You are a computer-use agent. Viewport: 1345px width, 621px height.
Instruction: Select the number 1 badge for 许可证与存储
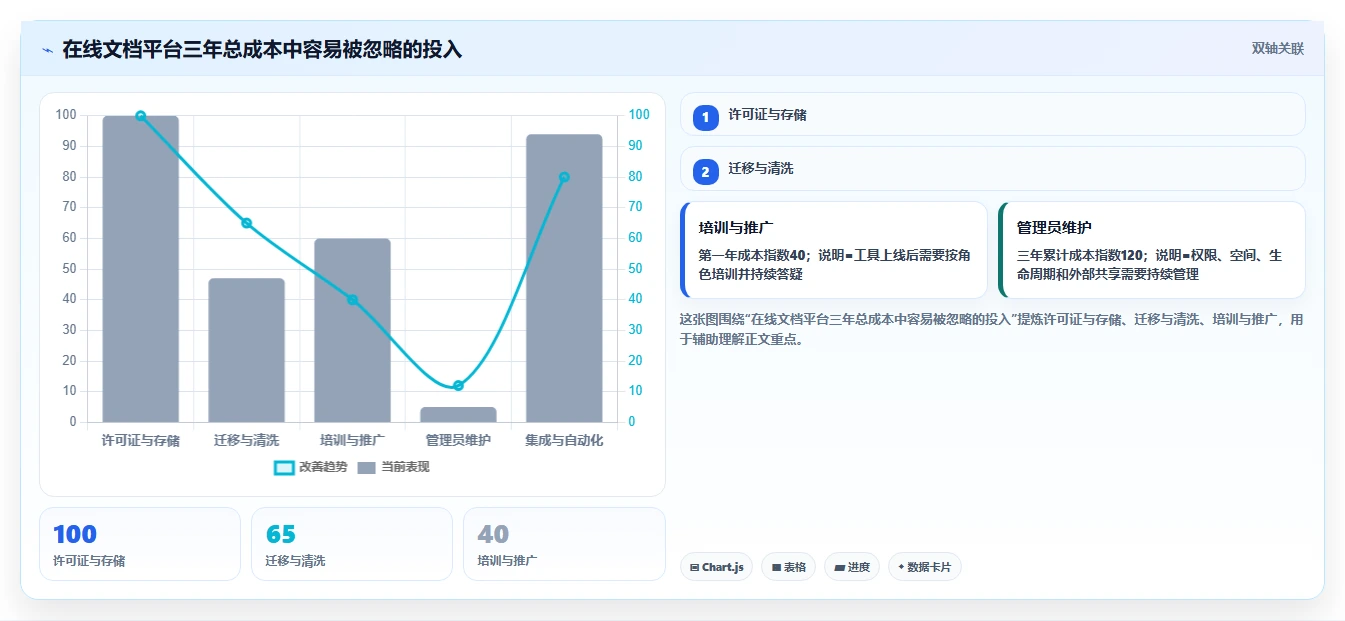tap(706, 117)
